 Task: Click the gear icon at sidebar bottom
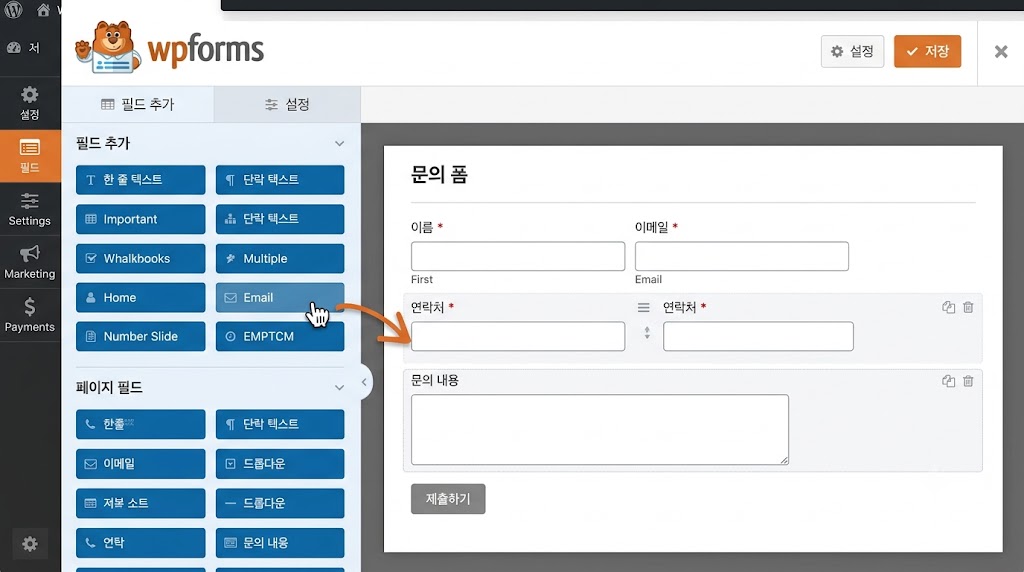[29, 544]
